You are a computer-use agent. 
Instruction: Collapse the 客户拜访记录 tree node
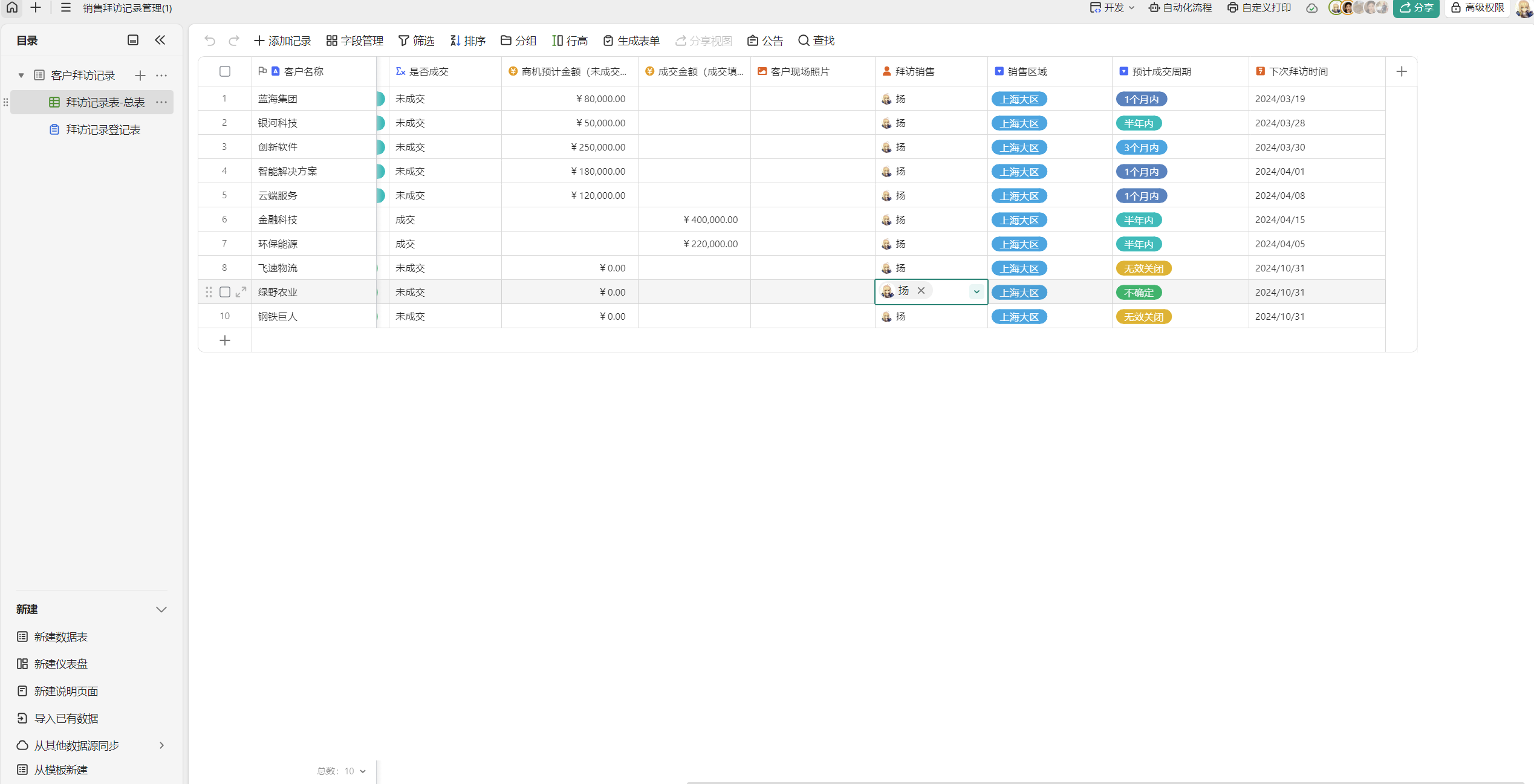21,75
